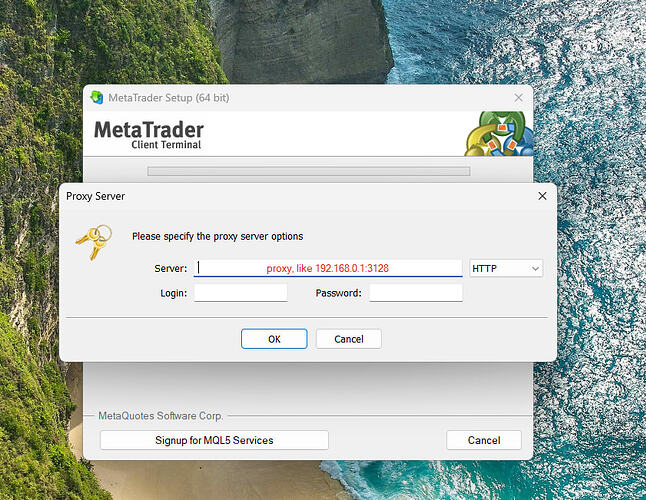Click the MetaTrader Setup title bar icon
The image size is (646, 500).
click(97, 98)
